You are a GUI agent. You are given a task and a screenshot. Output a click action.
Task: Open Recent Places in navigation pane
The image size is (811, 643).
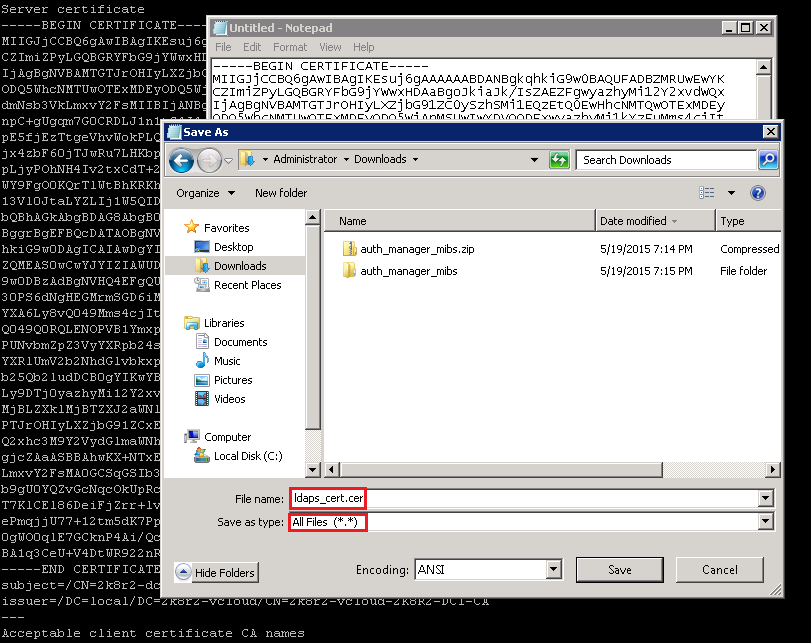click(x=247, y=285)
